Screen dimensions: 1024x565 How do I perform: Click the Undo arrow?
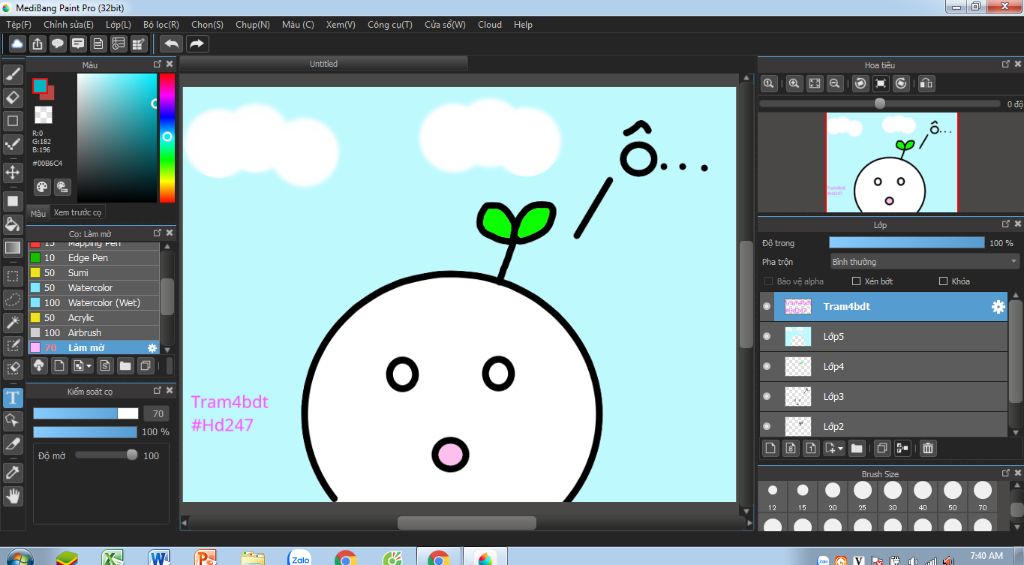pyautogui.click(x=172, y=44)
